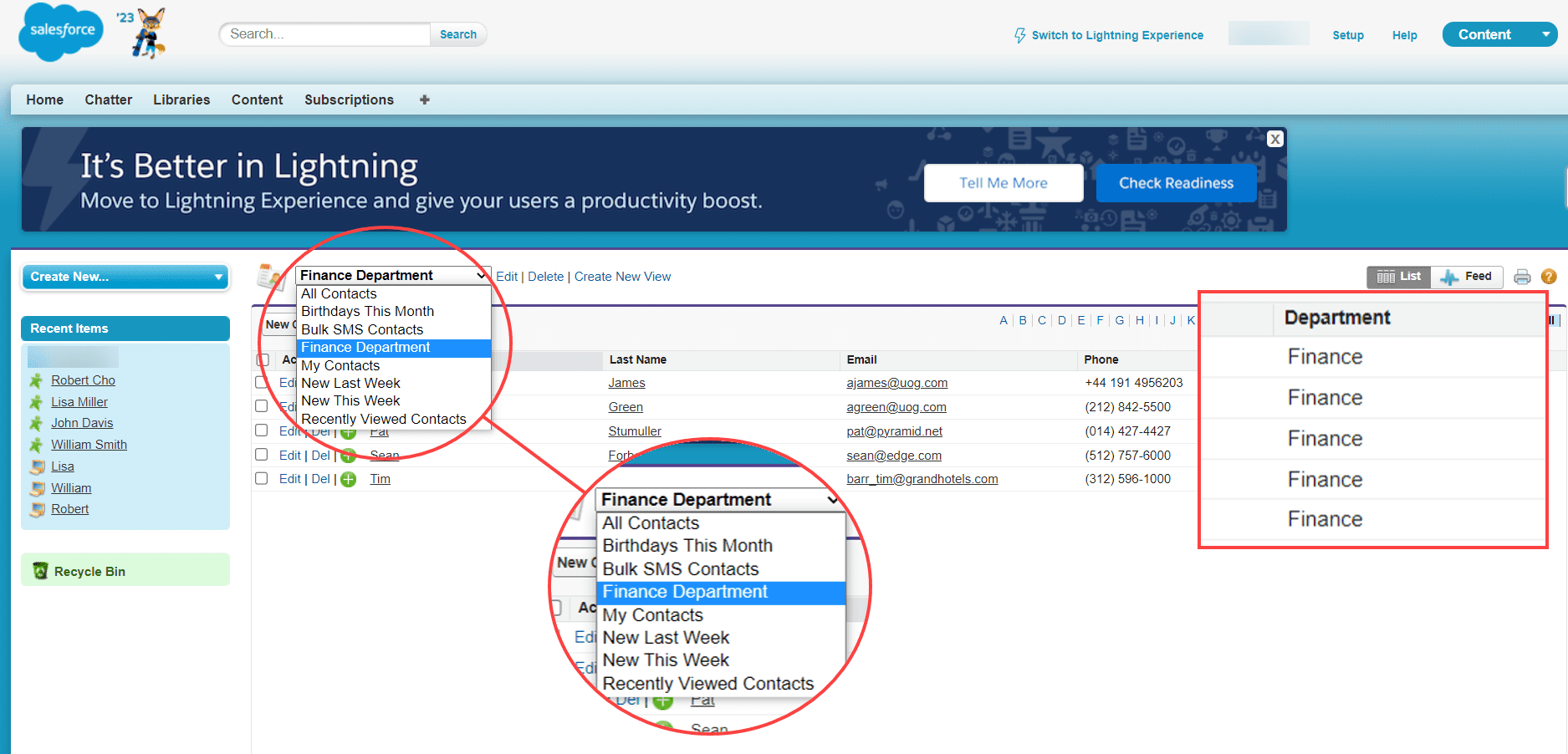Click the lightning bolt beside Switch to Lightning
Viewport: 1568px width, 754px height.
tap(1019, 35)
